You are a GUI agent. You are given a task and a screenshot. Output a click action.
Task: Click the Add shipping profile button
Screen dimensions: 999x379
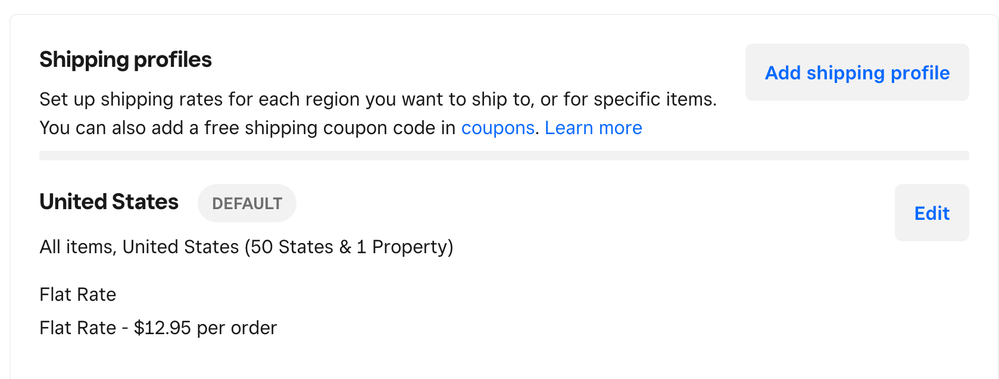click(x=857, y=73)
